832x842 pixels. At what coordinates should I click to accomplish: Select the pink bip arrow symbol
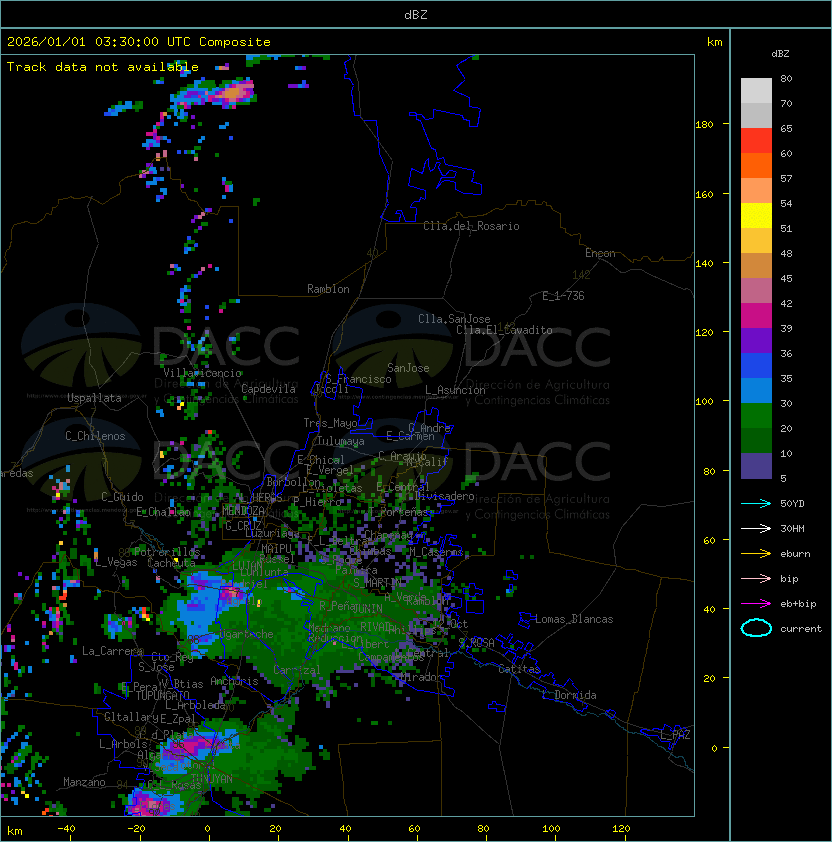756,579
